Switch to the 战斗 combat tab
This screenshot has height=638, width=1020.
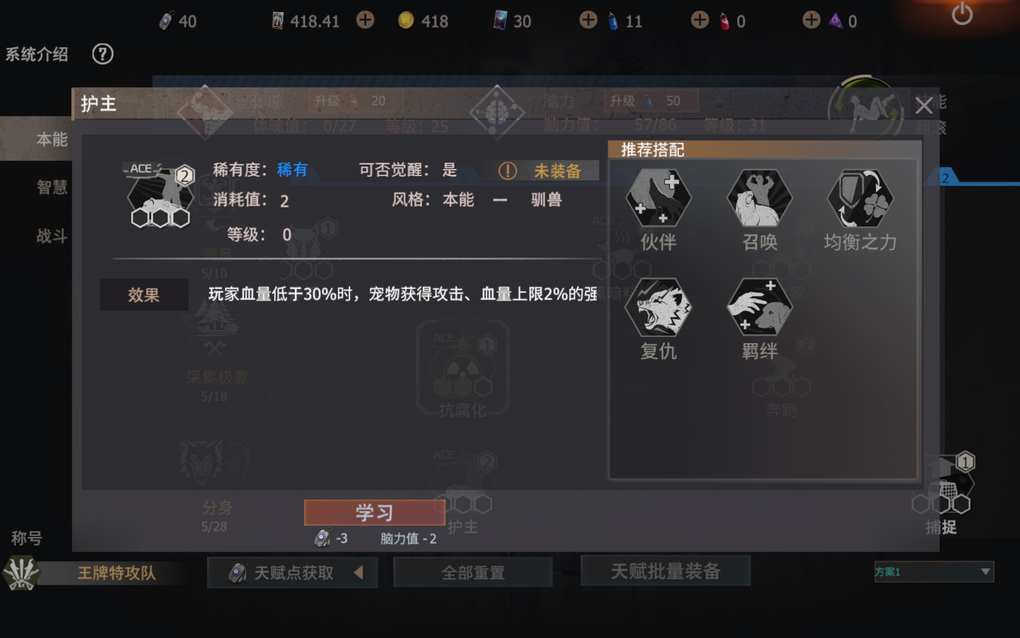51,235
